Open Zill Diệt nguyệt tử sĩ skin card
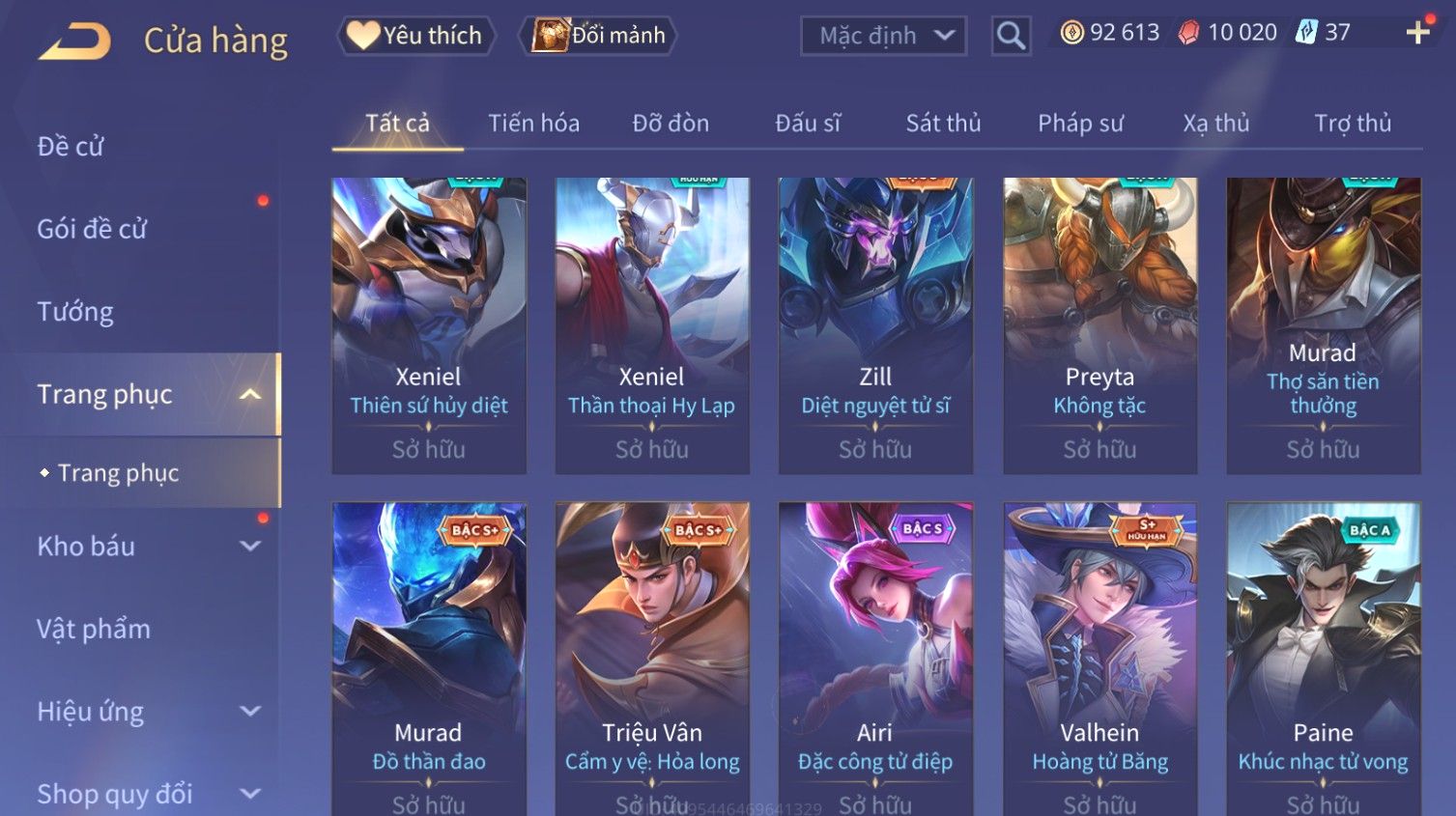1456x816 pixels. point(875,325)
